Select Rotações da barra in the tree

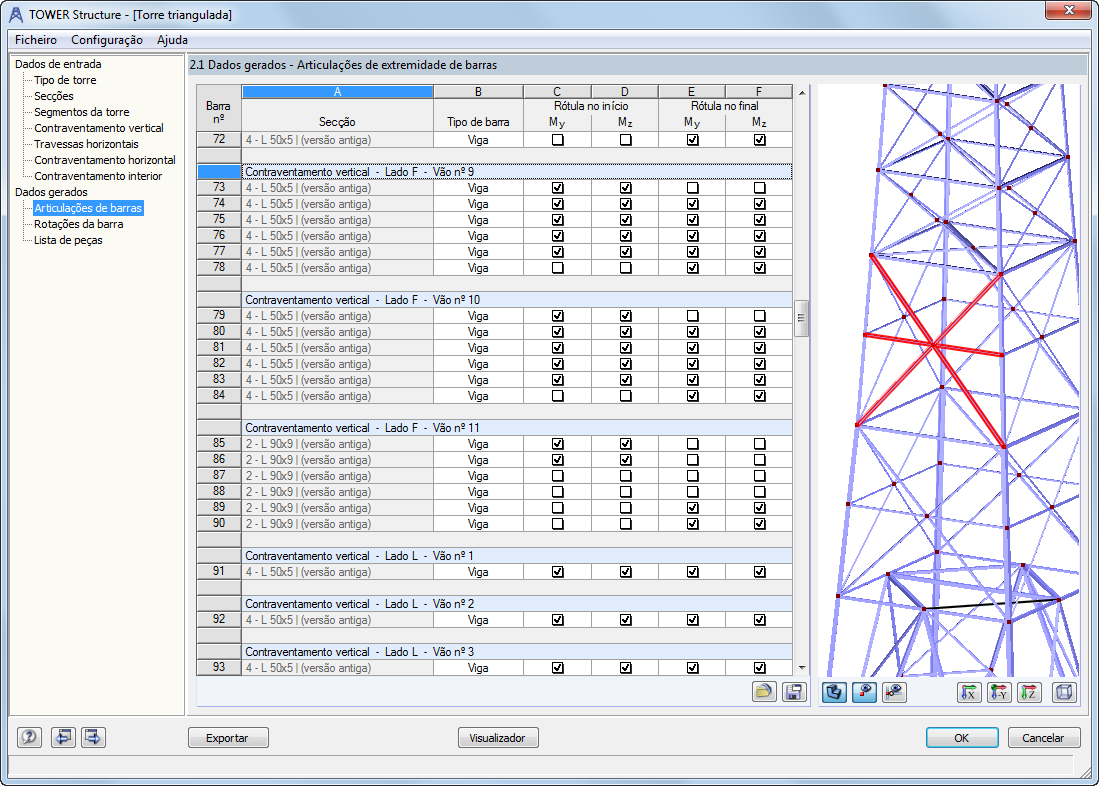pyautogui.click(x=78, y=224)
